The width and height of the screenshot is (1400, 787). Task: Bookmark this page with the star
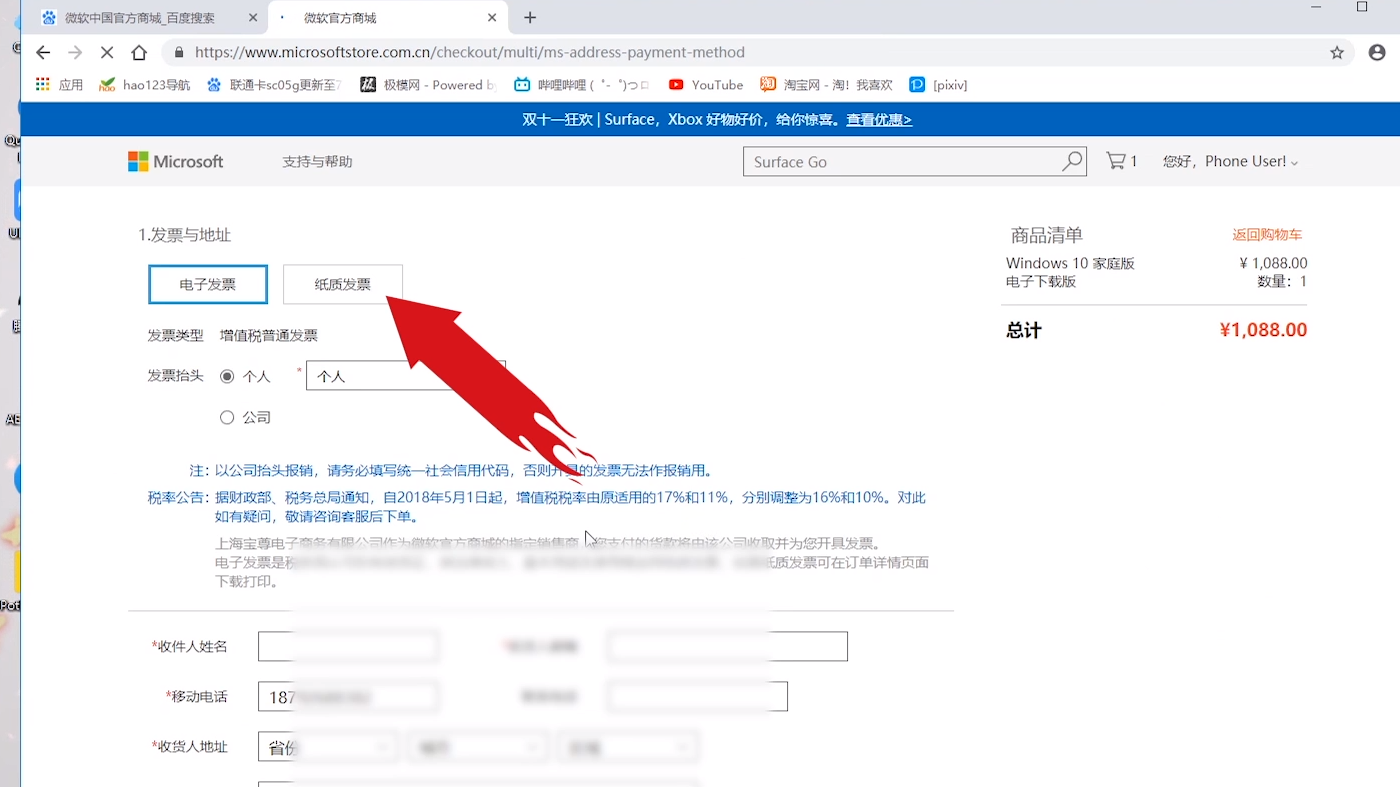tap(1337, 53)
